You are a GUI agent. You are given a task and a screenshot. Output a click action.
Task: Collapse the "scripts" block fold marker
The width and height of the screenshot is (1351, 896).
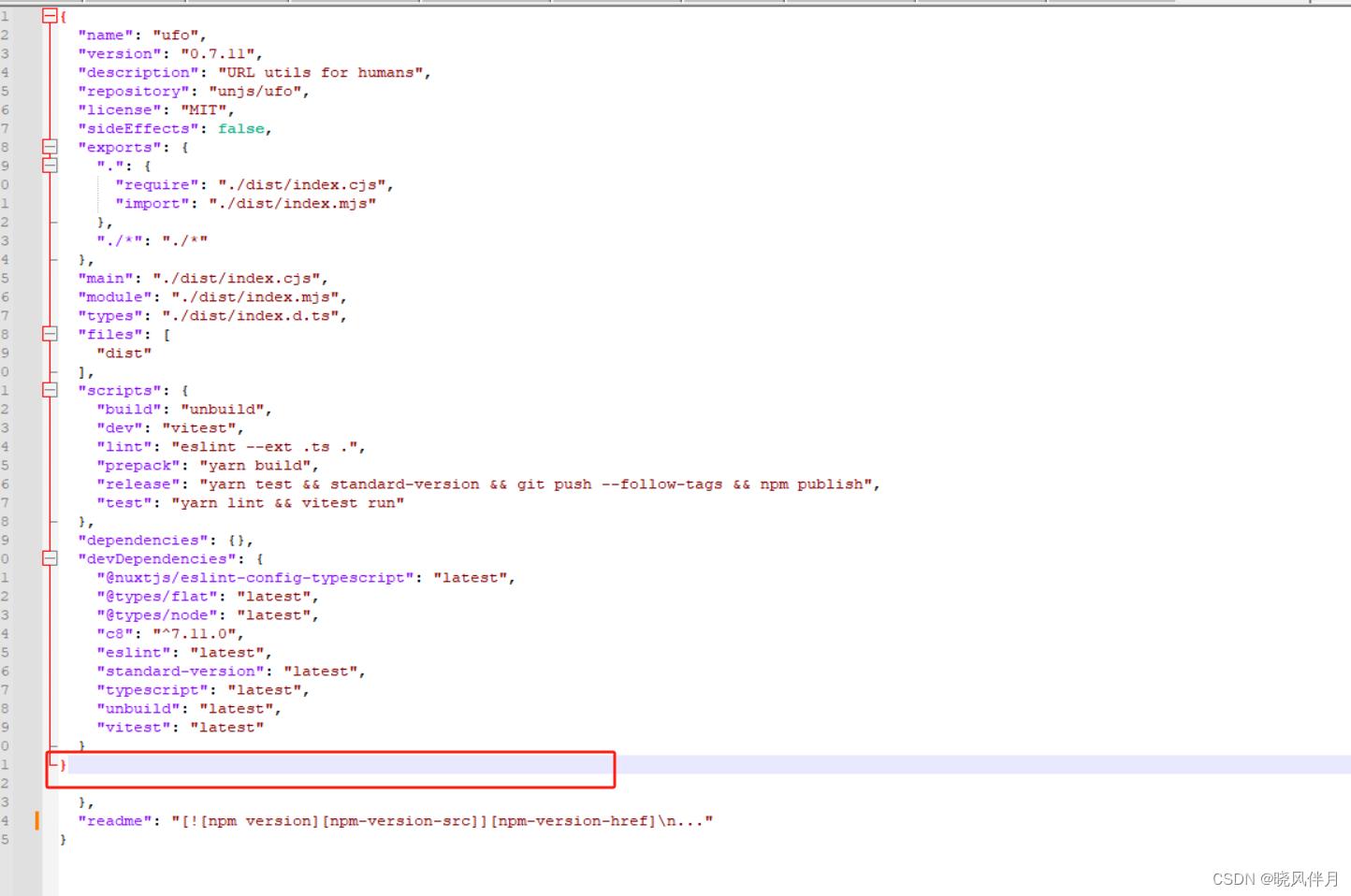[50, 390]
